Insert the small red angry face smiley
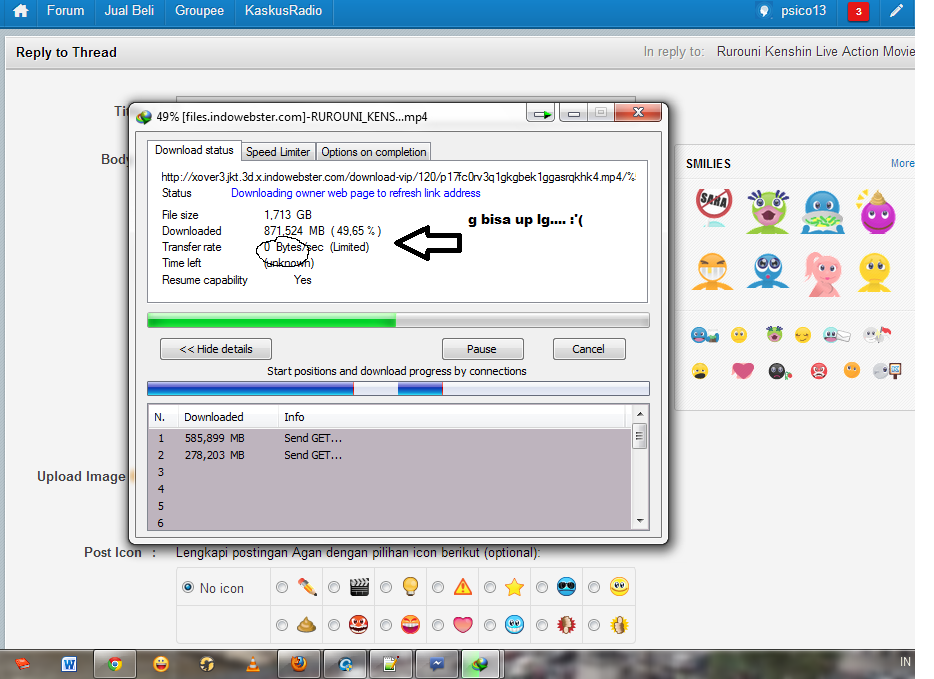The height and width of the screenshot is (679, 934). pos(819,371)
